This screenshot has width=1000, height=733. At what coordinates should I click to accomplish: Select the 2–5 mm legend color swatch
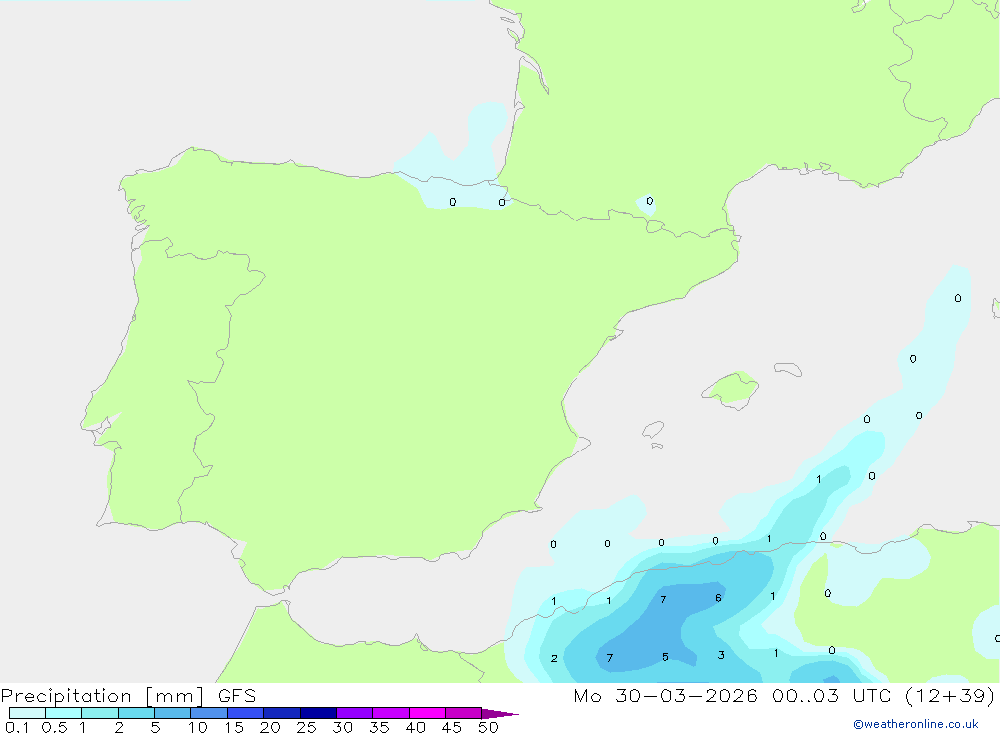[136, 713]
